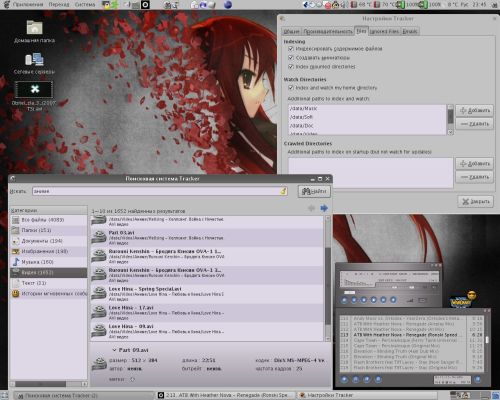Click the play button in audio player

[354, 300]
